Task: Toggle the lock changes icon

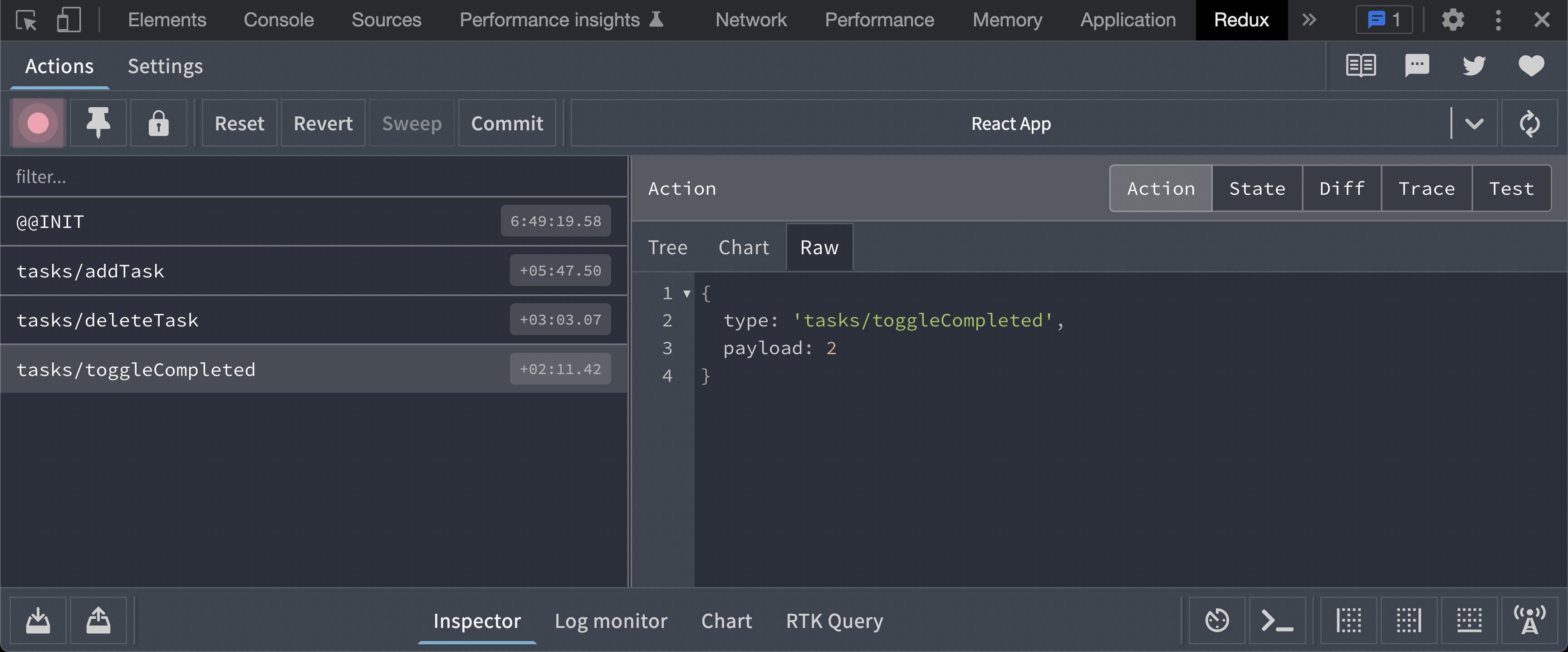Action: click(x=158, y=123)
